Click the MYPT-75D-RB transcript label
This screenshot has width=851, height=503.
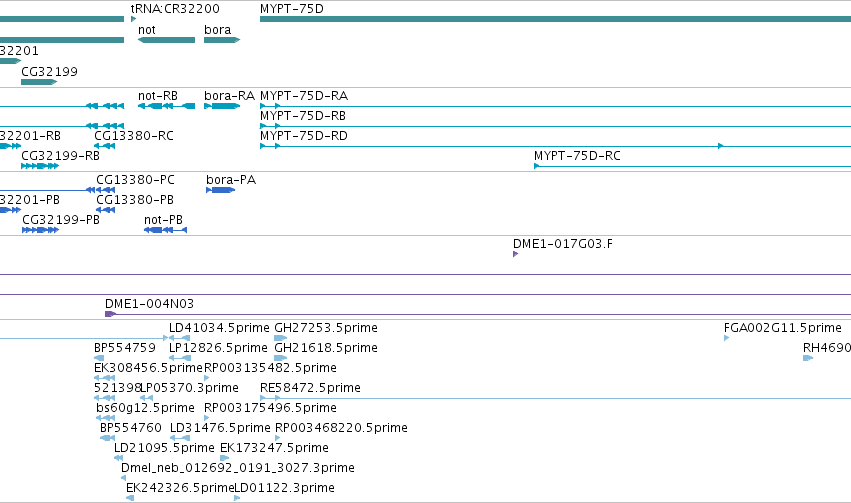point(303,116)
